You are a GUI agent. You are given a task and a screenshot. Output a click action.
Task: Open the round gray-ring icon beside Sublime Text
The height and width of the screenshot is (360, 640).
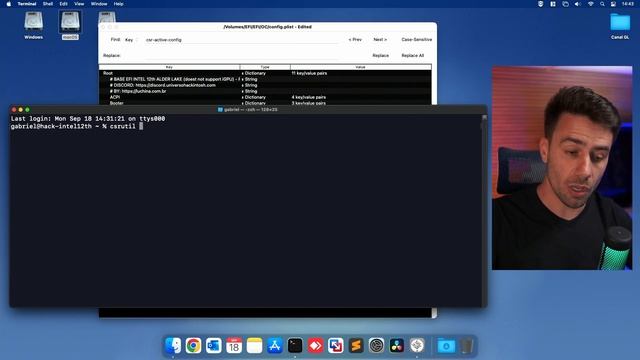pos(376,346)
